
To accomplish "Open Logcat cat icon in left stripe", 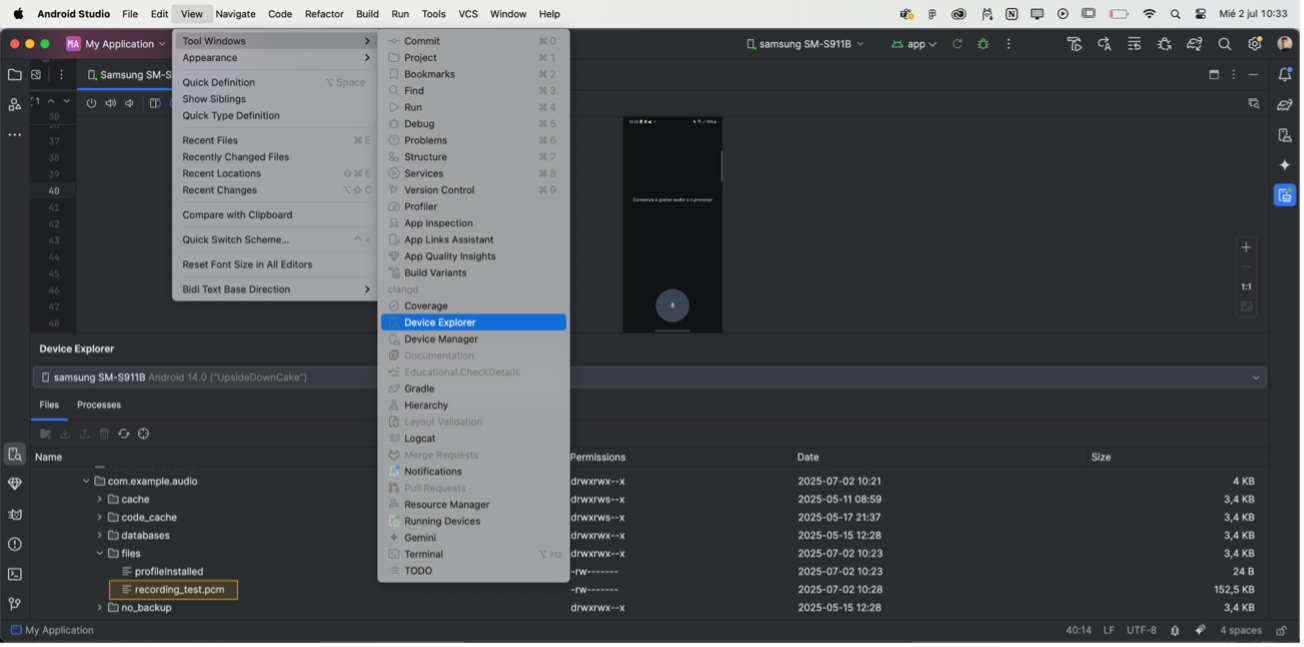I will [14, 514].
